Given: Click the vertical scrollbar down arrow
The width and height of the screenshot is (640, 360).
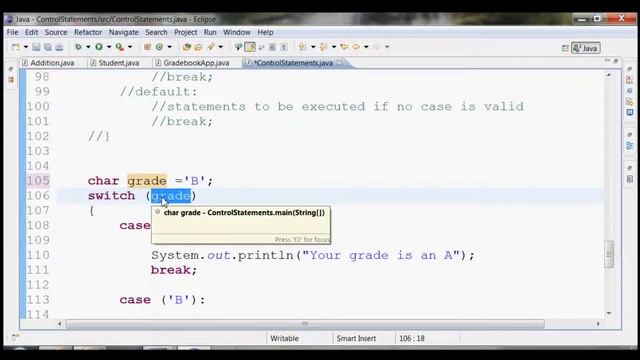Looking at the screenshot, I should click(x=609, y=313).
